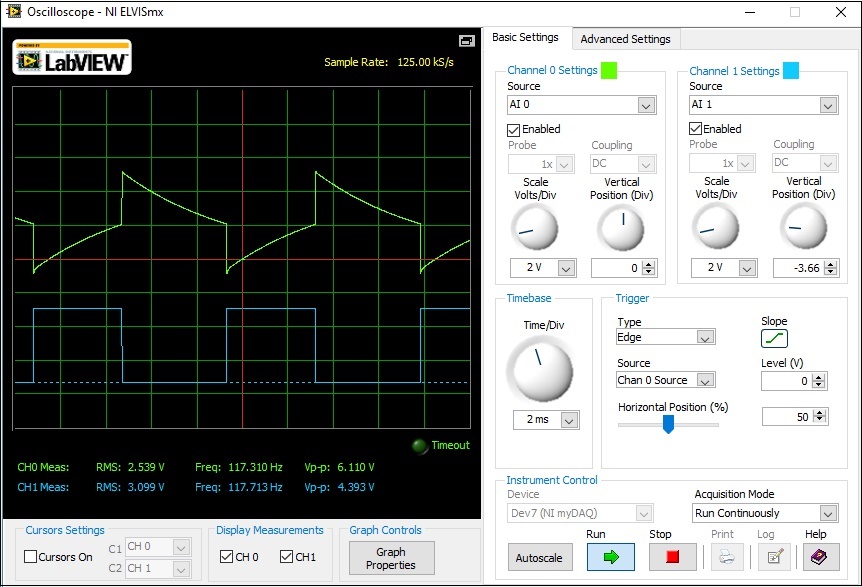Switch to the Advanced Settings tab
This screenshot has width=862, height=587.
point(625,39)
